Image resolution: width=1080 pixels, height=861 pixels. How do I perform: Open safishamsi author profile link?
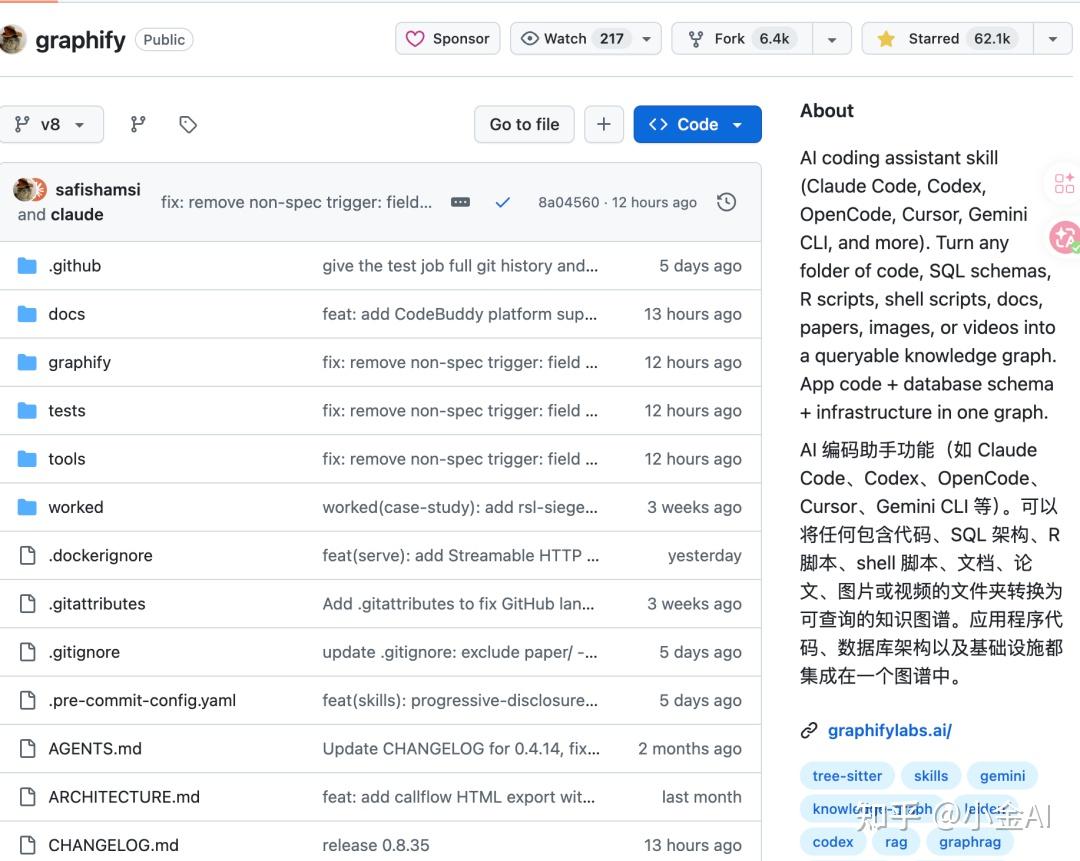(98, 189)
